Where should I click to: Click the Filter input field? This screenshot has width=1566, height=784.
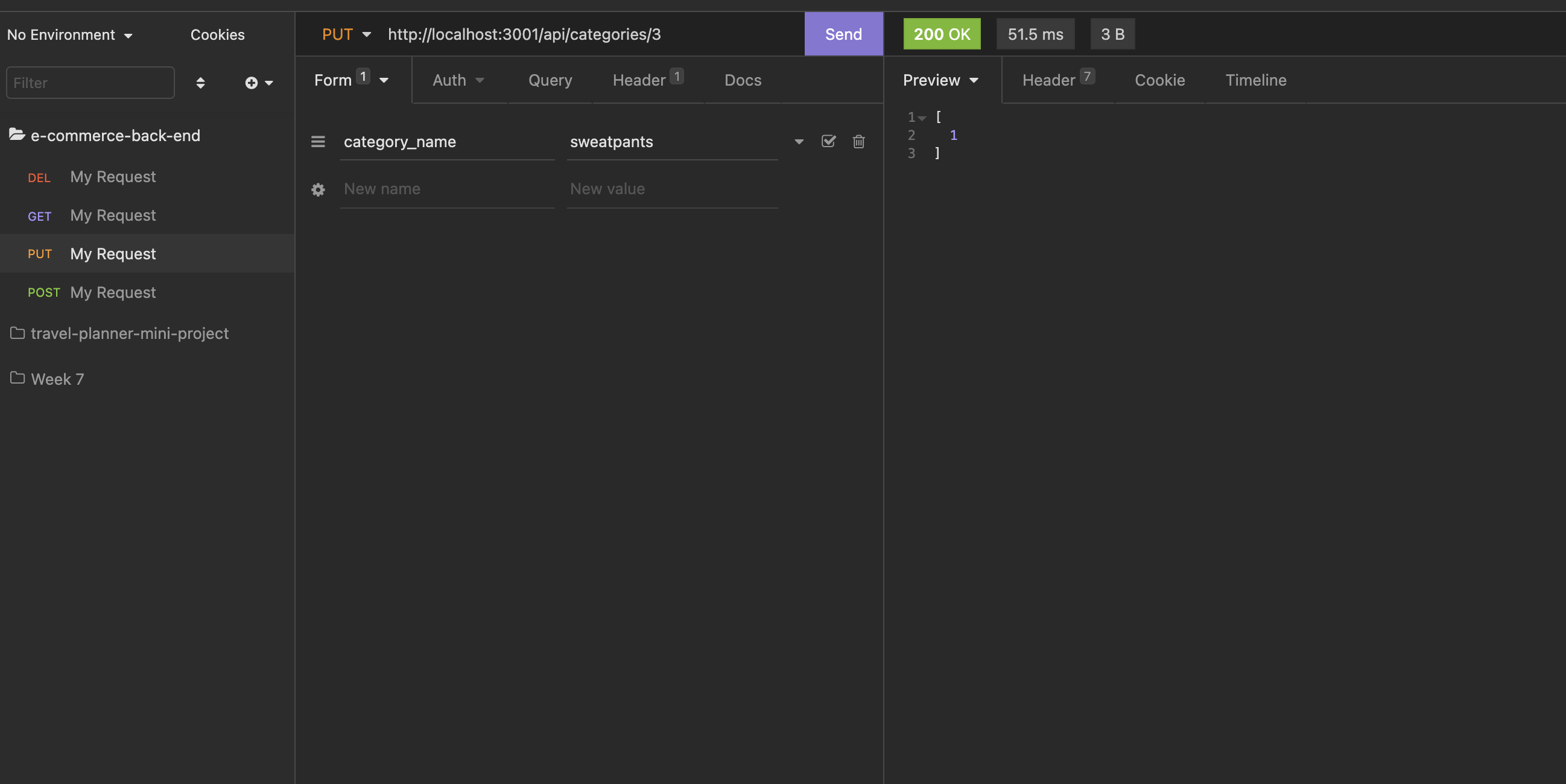coord(90,83)
